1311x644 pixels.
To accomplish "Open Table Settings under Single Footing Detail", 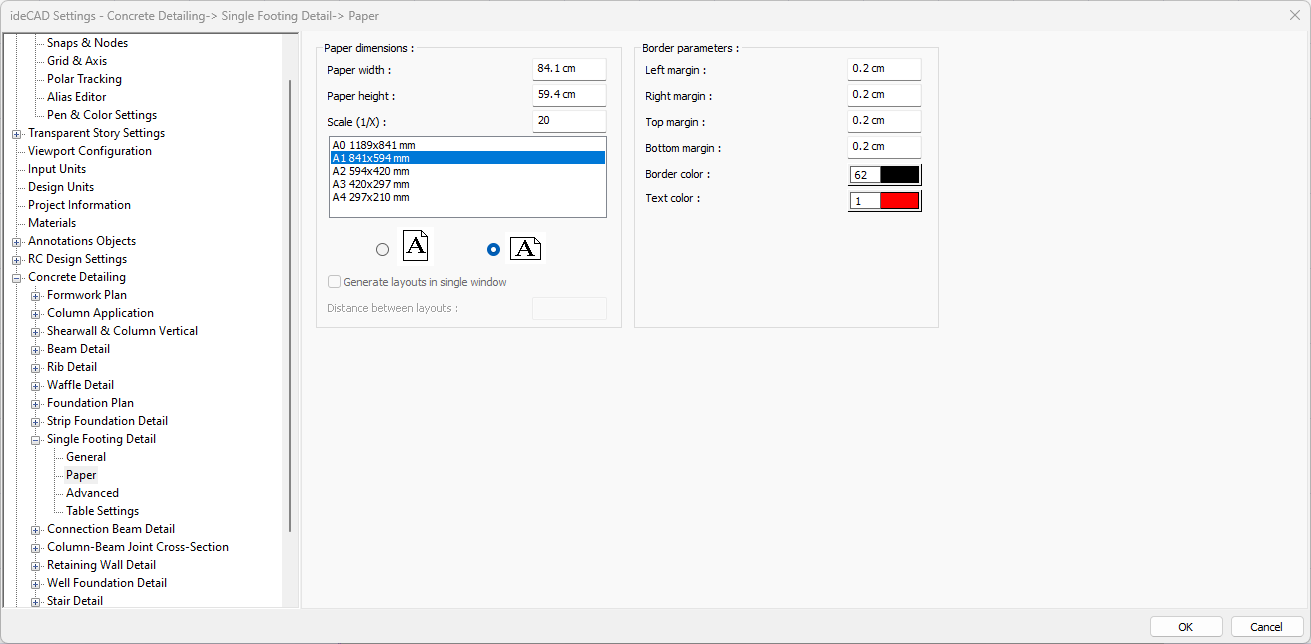I will coord(102,511).
